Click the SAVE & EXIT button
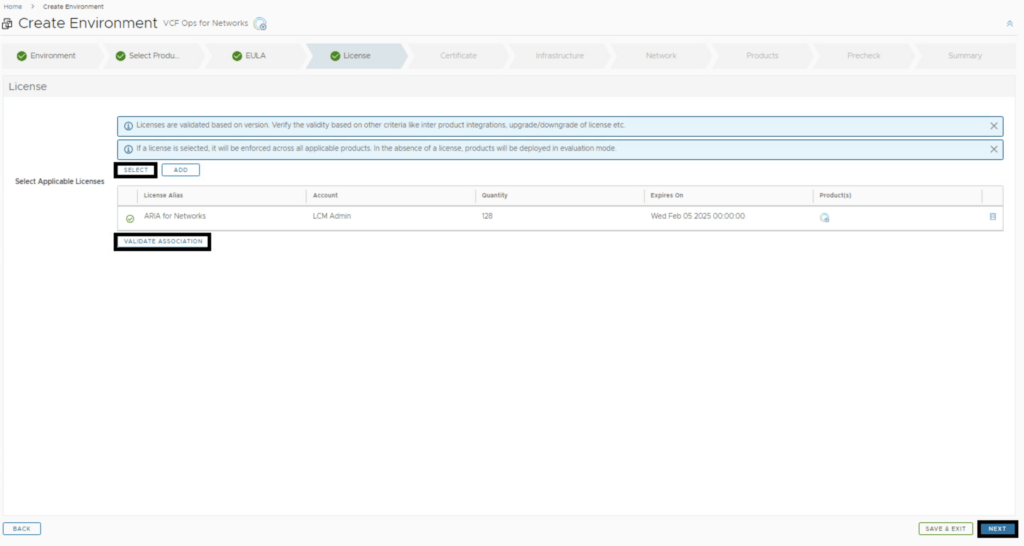 pos(945,528)
